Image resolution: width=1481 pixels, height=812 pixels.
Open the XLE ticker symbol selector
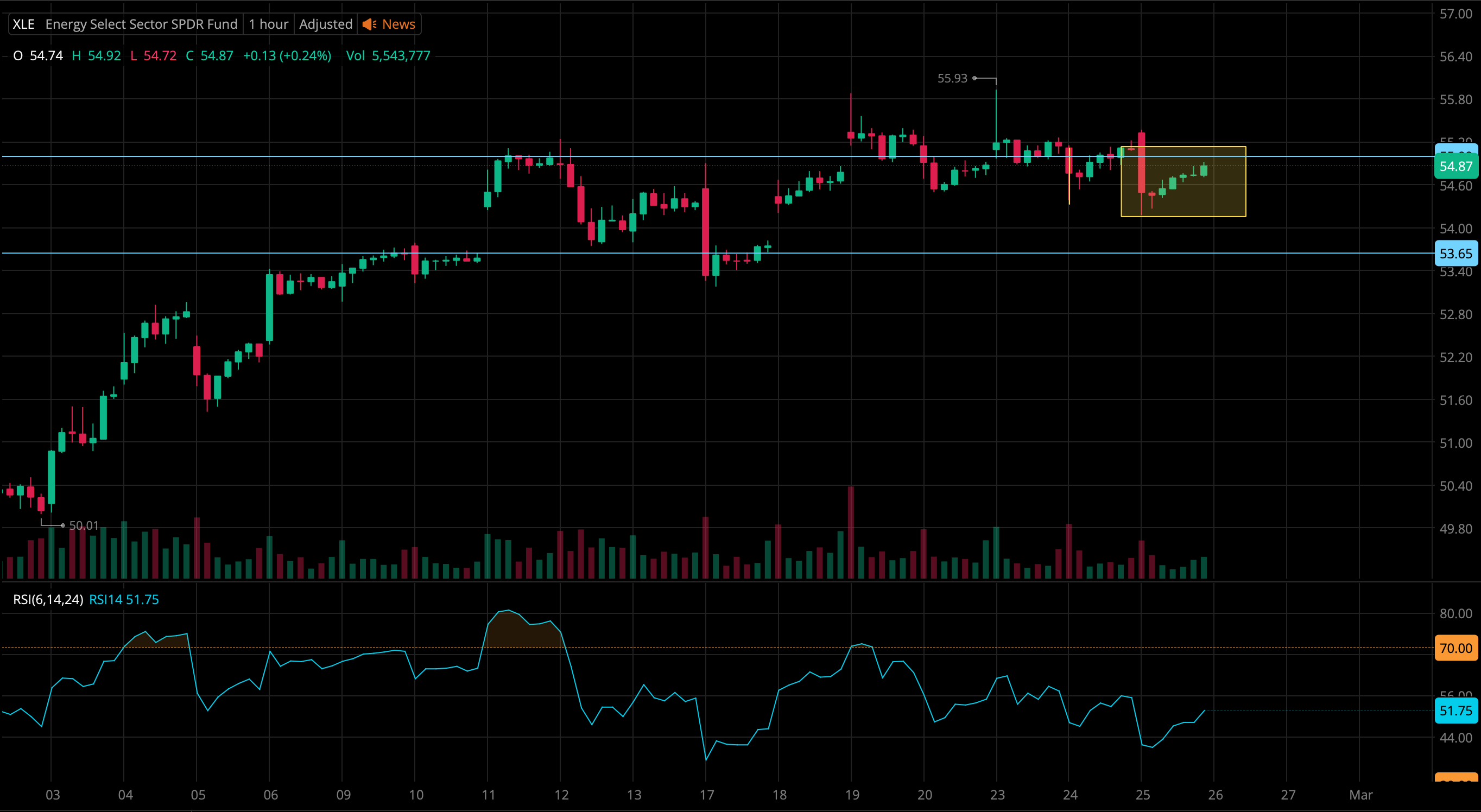point(23,24)
